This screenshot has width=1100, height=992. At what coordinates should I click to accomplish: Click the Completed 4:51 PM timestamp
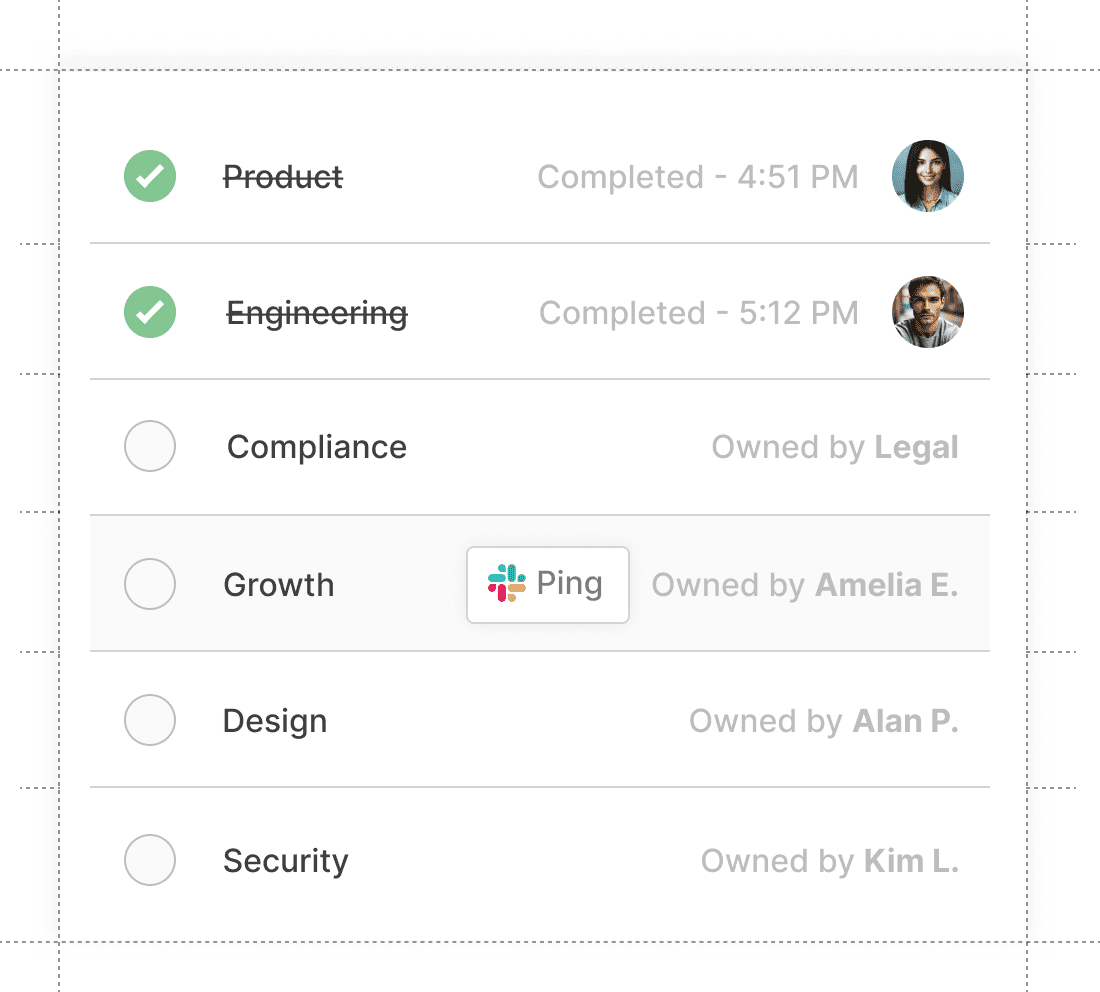pyautogui.click(x=697, y=176)
